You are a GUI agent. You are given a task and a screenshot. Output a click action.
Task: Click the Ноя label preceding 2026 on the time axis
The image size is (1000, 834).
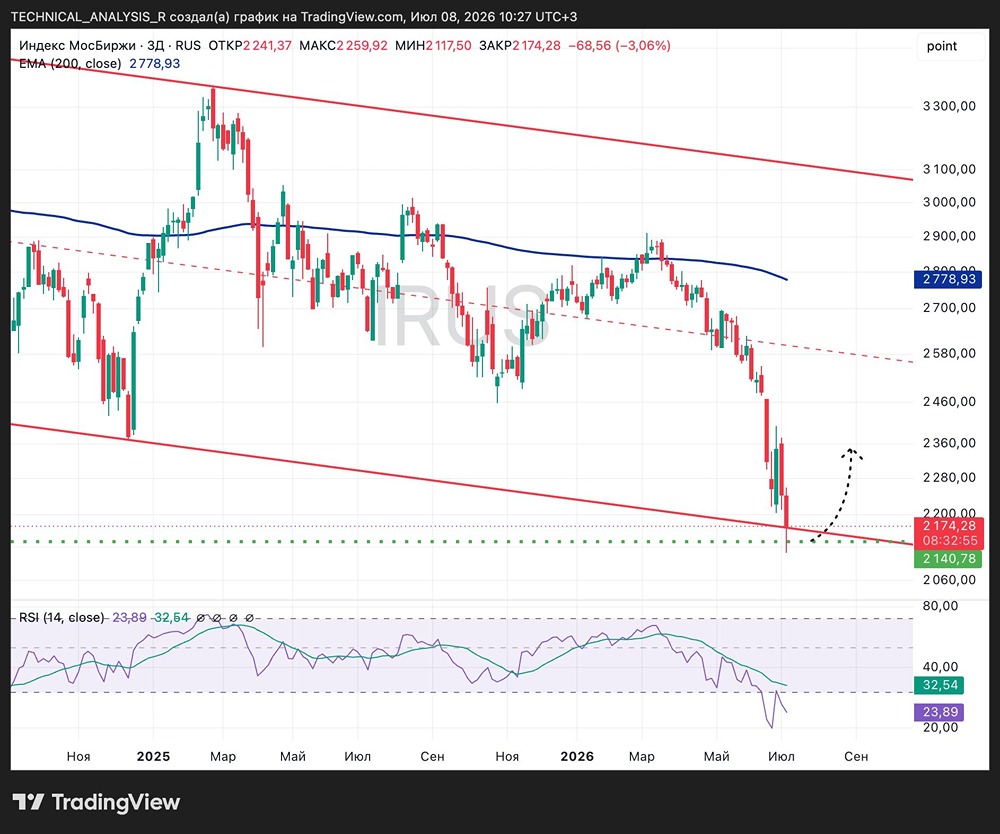click(x=507, y=756)
